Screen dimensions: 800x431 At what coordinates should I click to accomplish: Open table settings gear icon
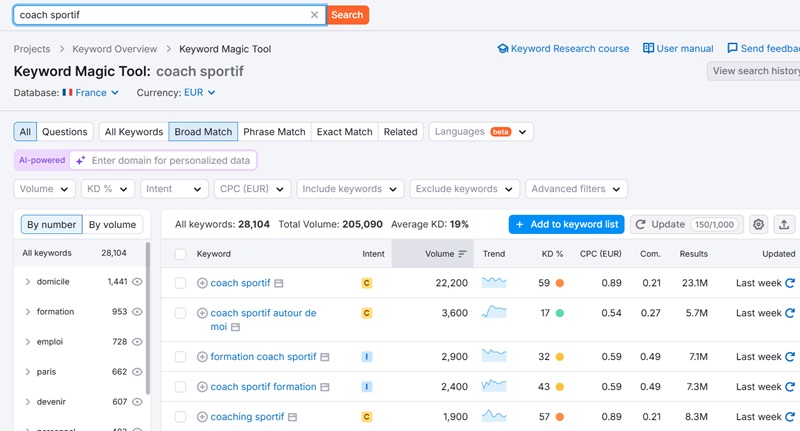[x=759, y=224]
